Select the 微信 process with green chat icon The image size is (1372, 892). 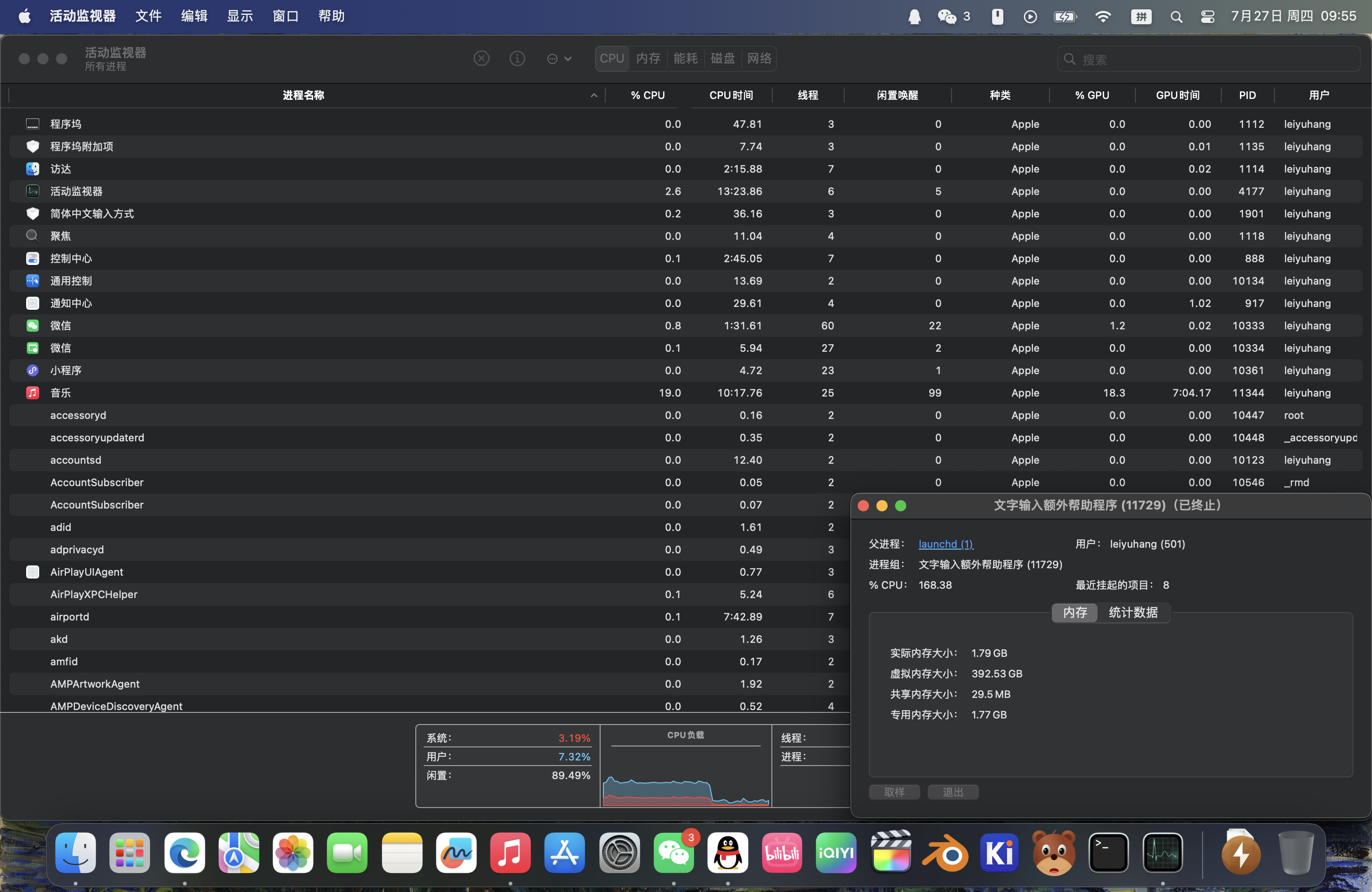point(33,326)
